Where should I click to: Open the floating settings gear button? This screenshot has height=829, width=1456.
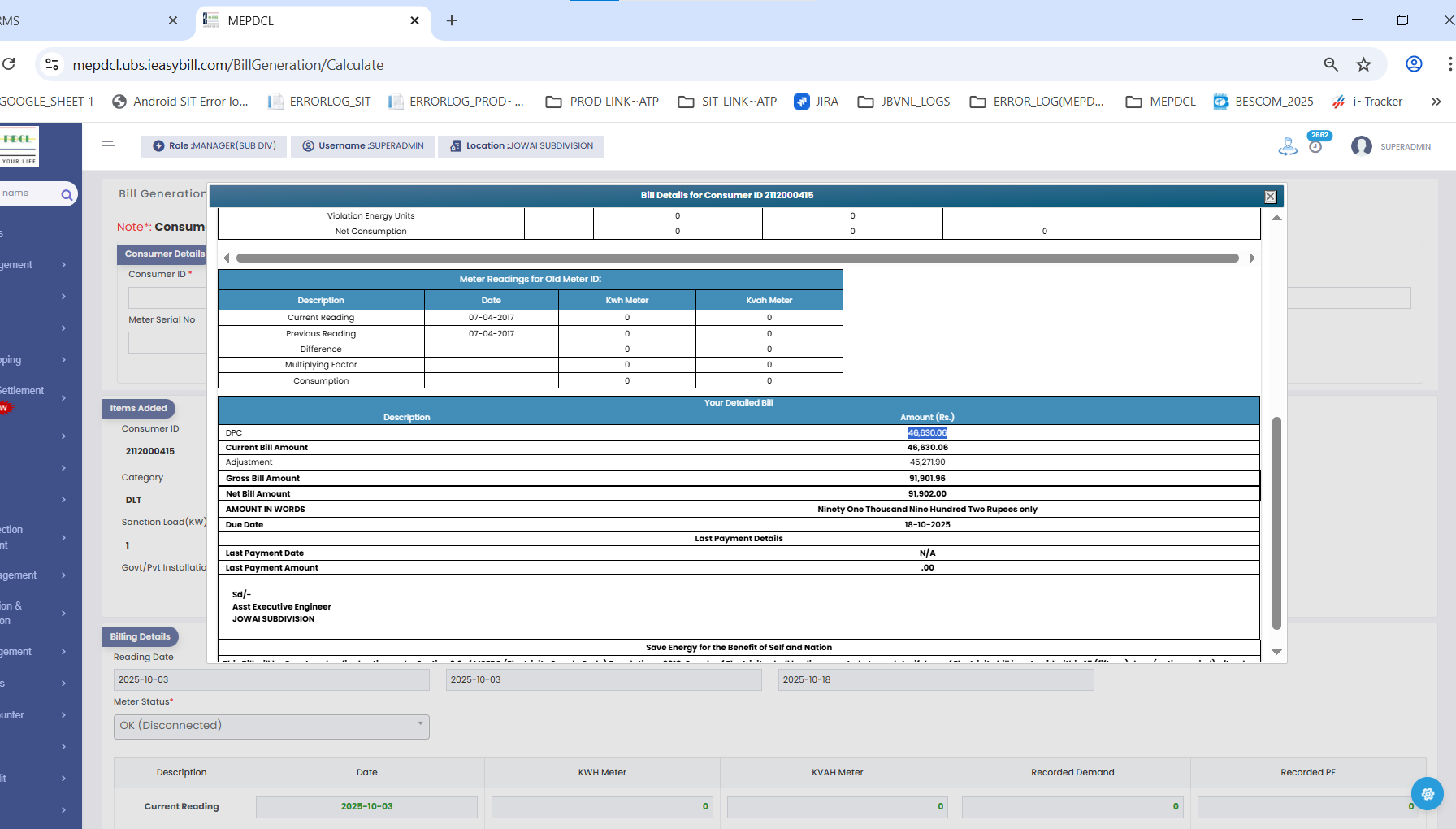[1427, 793]
